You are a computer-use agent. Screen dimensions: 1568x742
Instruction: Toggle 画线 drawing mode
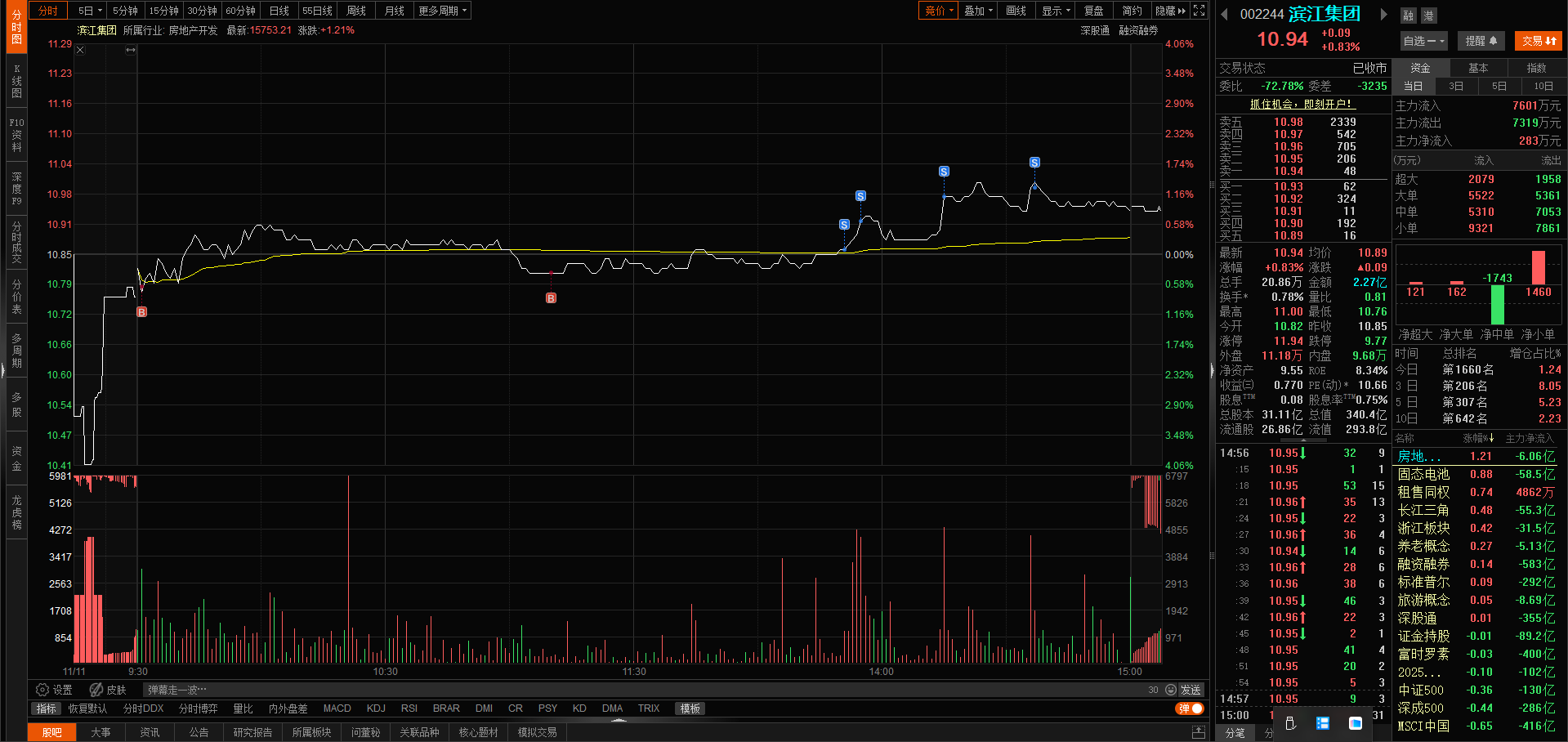(1016, 11)
